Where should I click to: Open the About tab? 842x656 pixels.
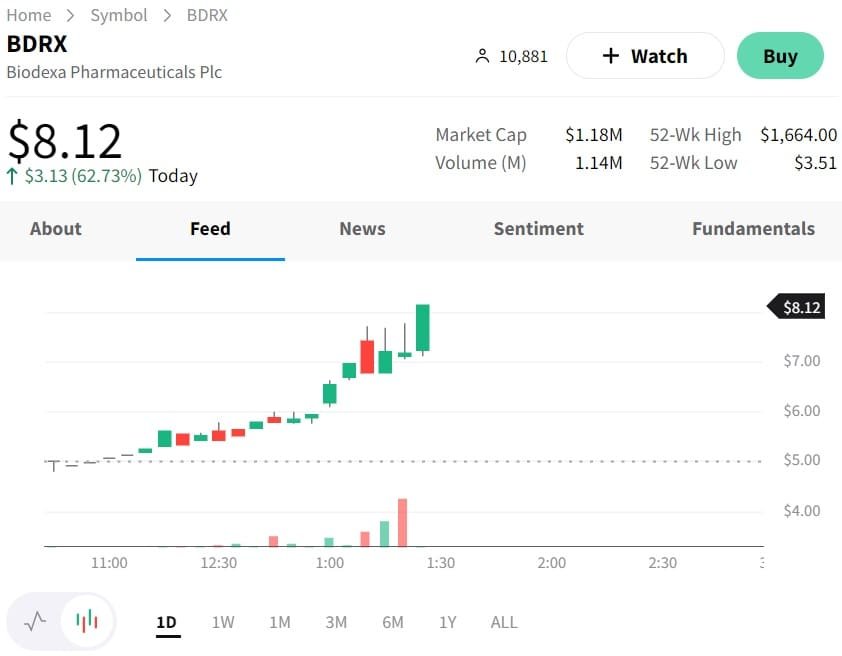coord(56,229)
